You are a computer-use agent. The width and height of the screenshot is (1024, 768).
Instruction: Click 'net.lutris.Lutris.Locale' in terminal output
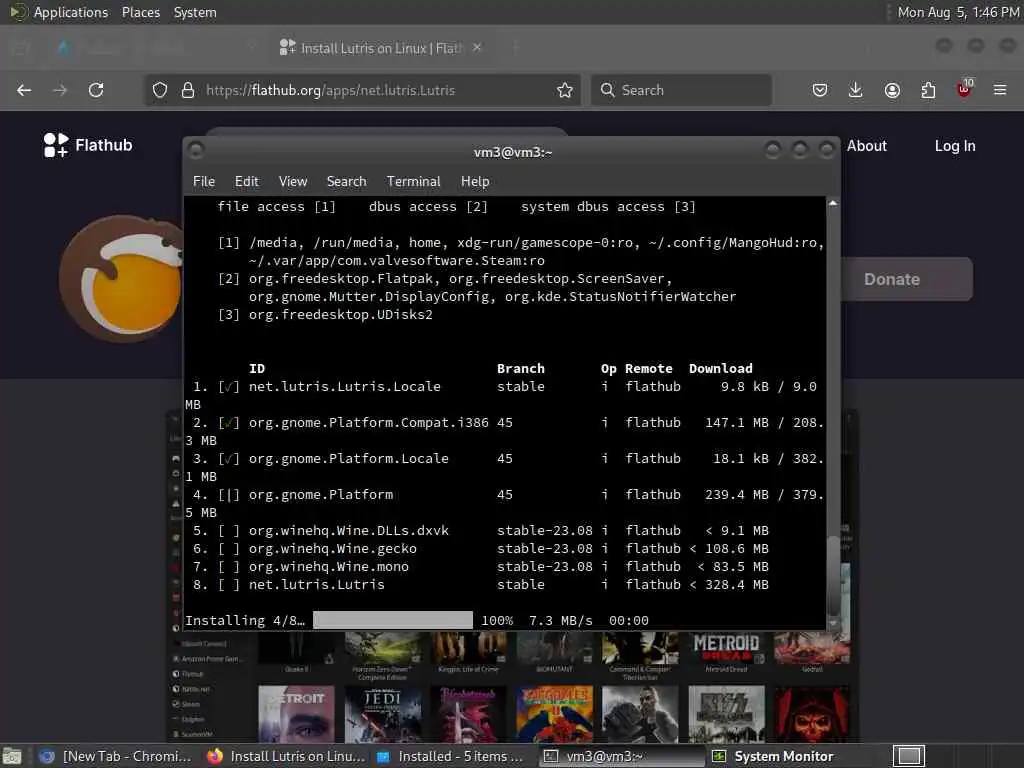tap(345, 387)
